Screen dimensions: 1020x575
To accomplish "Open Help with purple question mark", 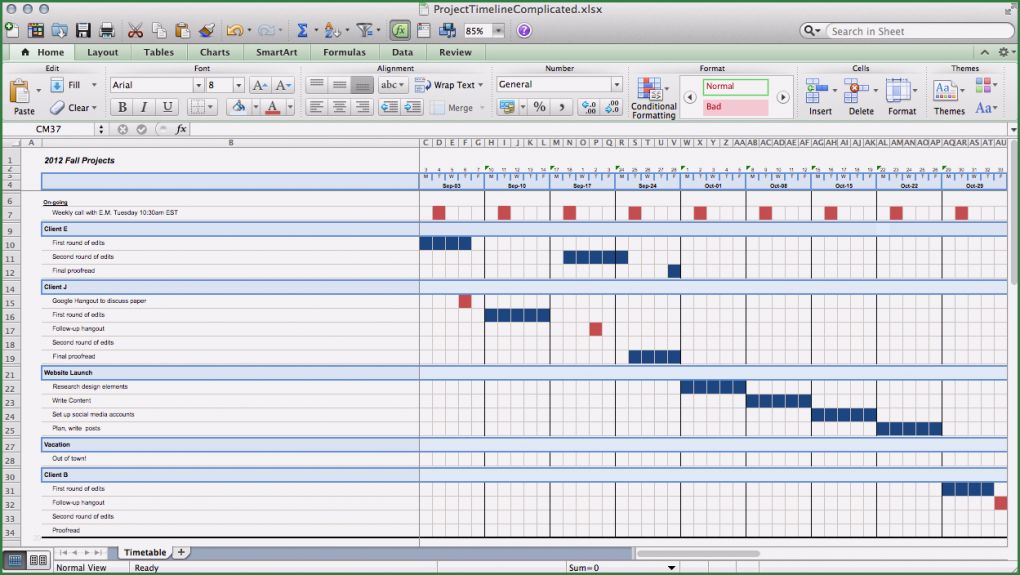I will click(x=524, y=31).
